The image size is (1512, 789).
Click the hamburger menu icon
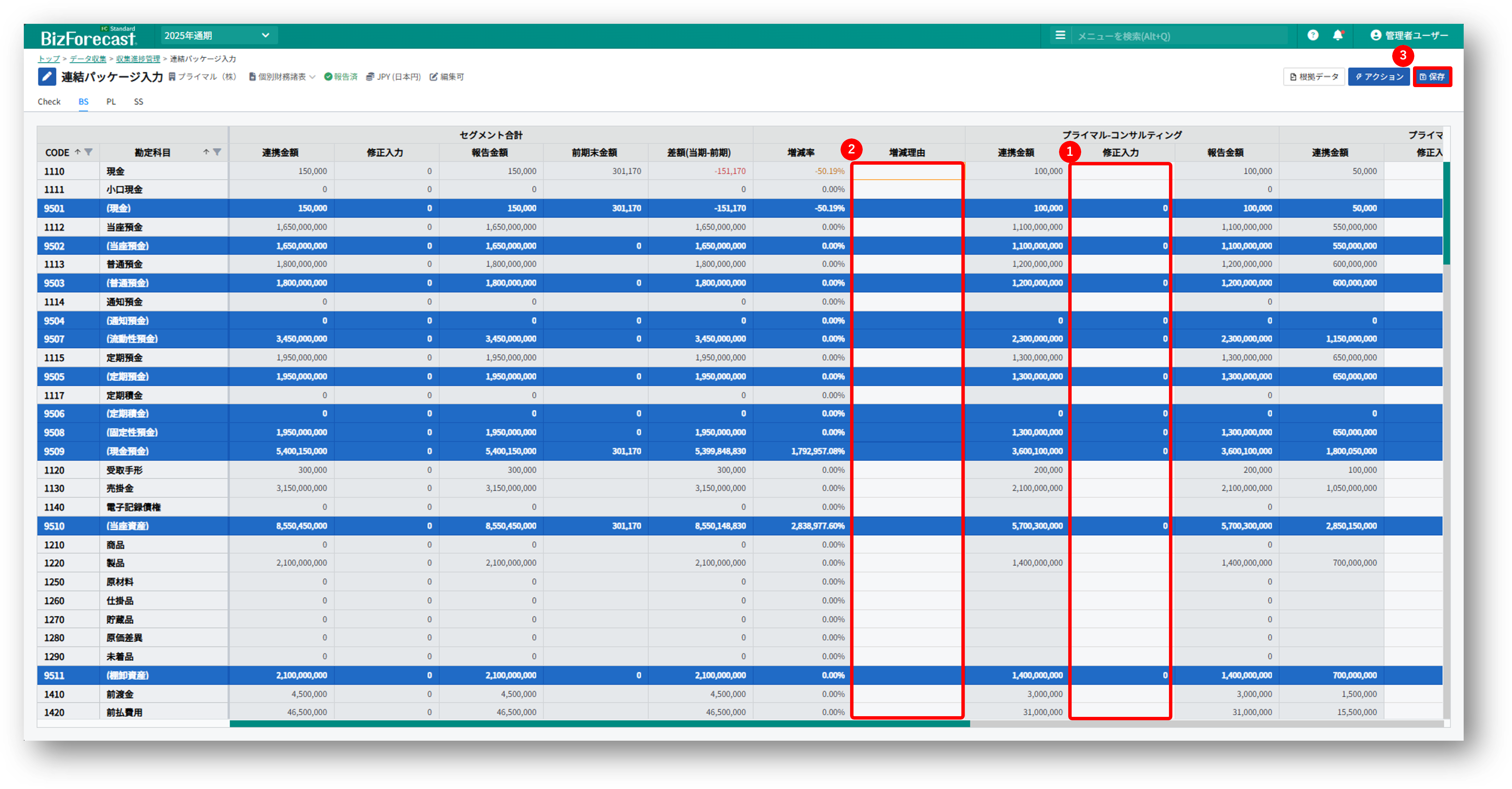(x=1060, y=35)
